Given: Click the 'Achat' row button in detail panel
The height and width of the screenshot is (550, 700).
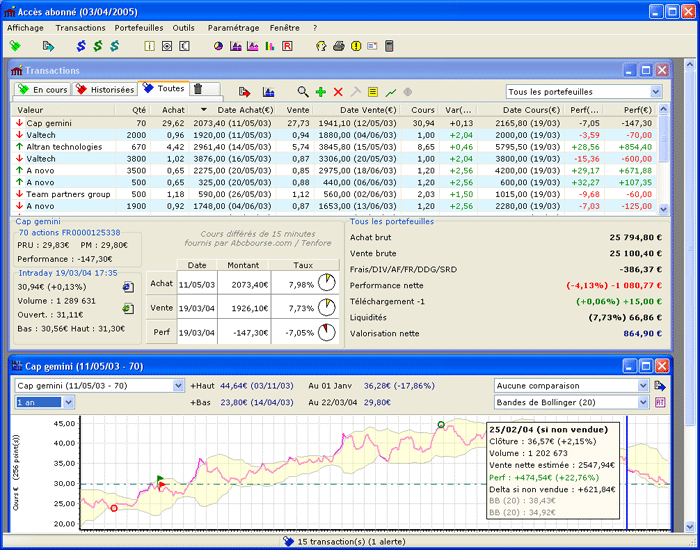Looking at the screenshot, I should tap(162, 283).
